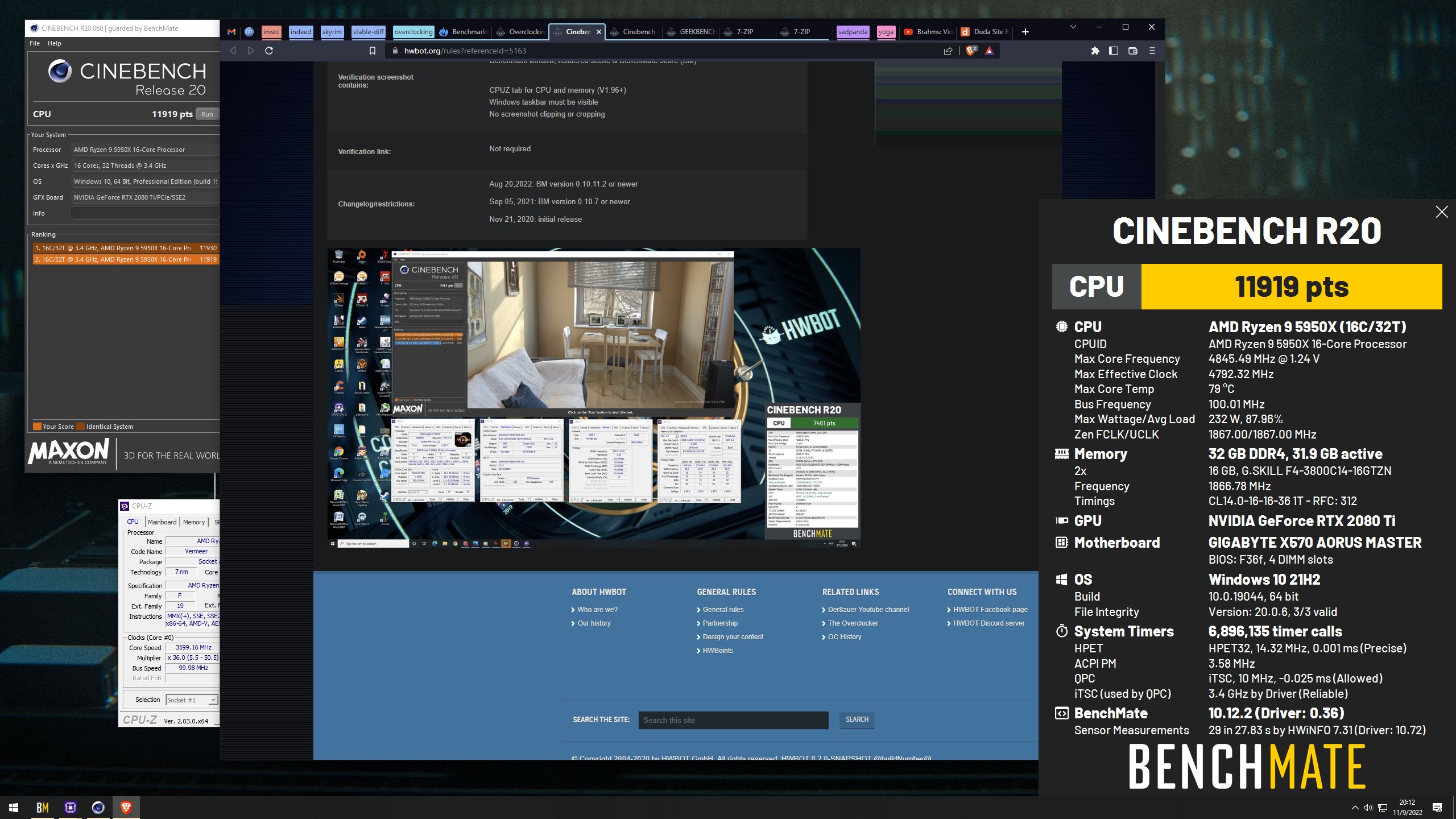The width and height of the screenshot is (1456, 819).
Task: Open BenchMate from the taskbar
Action: click(43, 807)
